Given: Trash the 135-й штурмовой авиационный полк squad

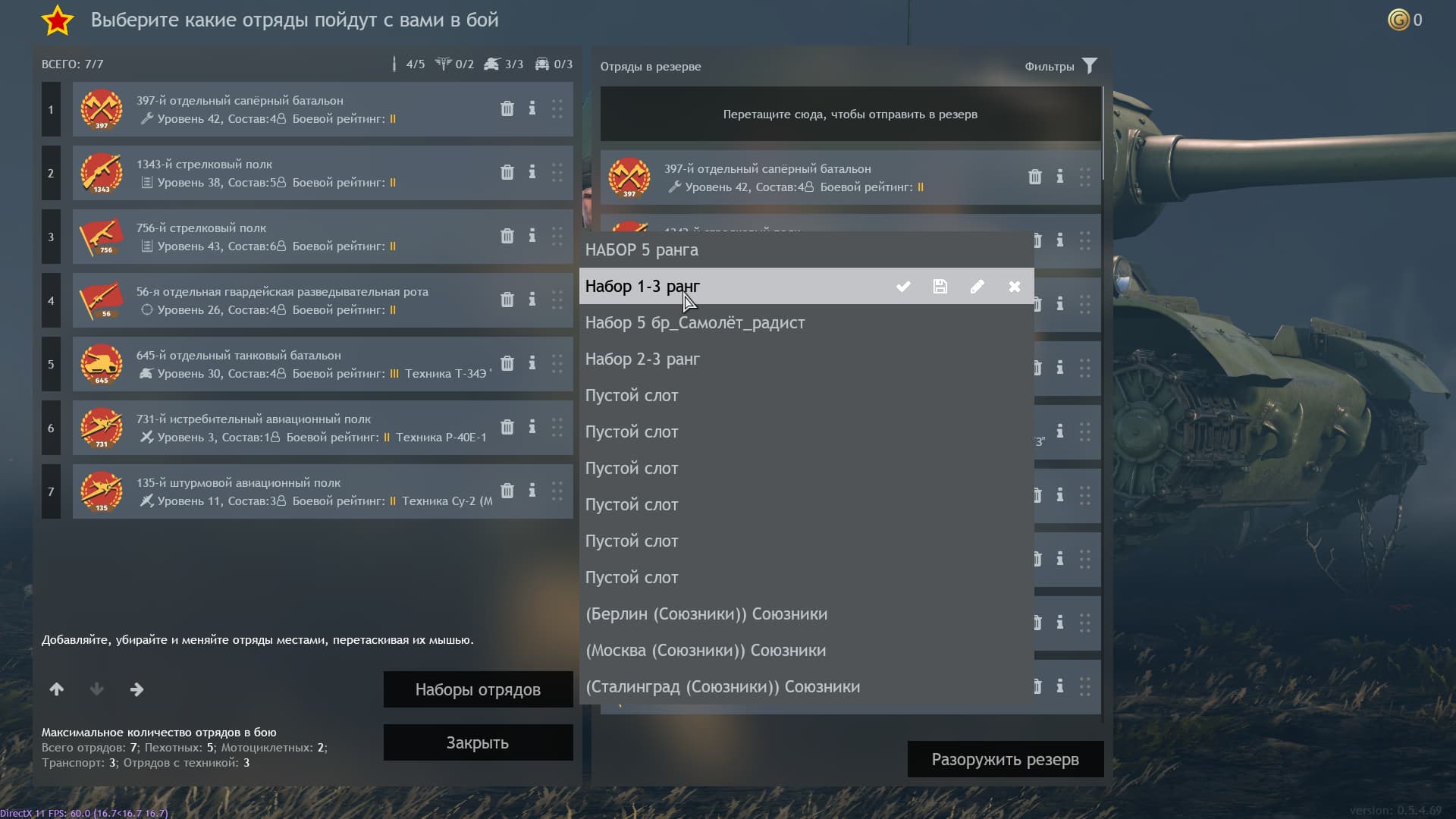Looking at the screenshot, I should click(x=507, y=491).
